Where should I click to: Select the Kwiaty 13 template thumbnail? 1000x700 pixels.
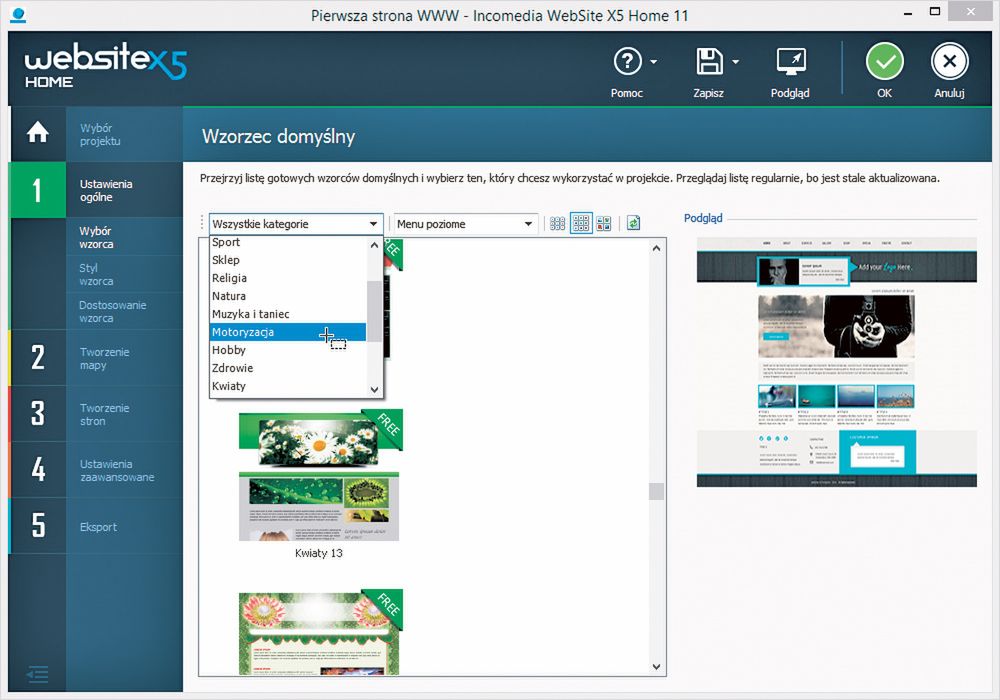pyautogui.click(x=319, y=475)
